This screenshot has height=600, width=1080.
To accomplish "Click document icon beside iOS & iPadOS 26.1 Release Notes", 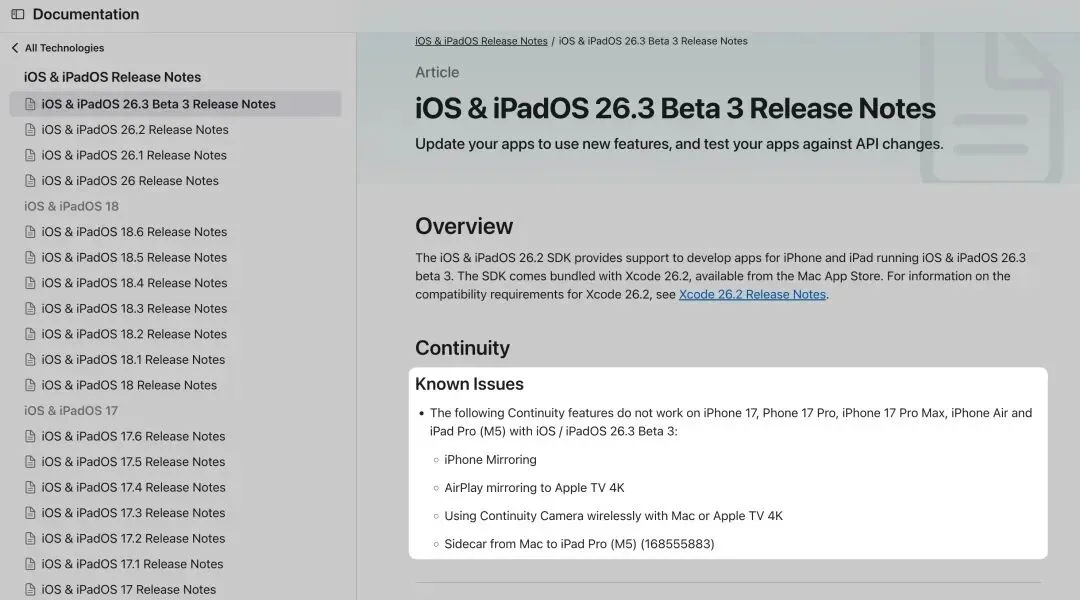I will [x=30, y=155].
